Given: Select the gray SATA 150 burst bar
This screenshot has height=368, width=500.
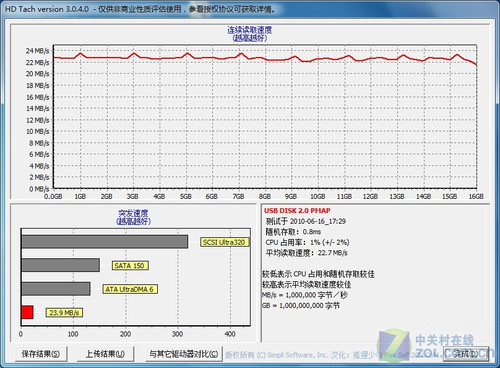Looking at the screenshot, I should pos(61,265).
